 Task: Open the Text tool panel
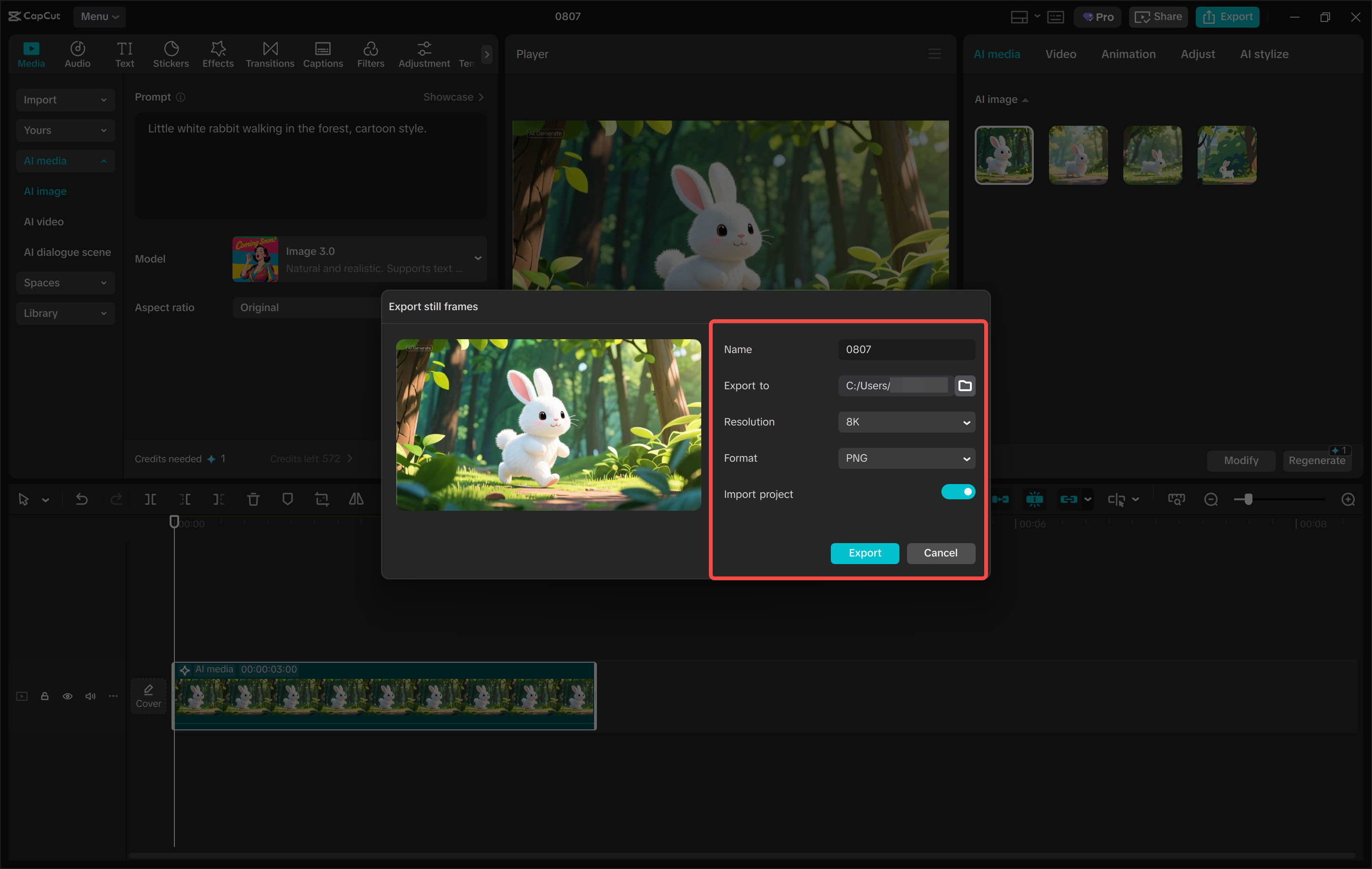[124, 54]
